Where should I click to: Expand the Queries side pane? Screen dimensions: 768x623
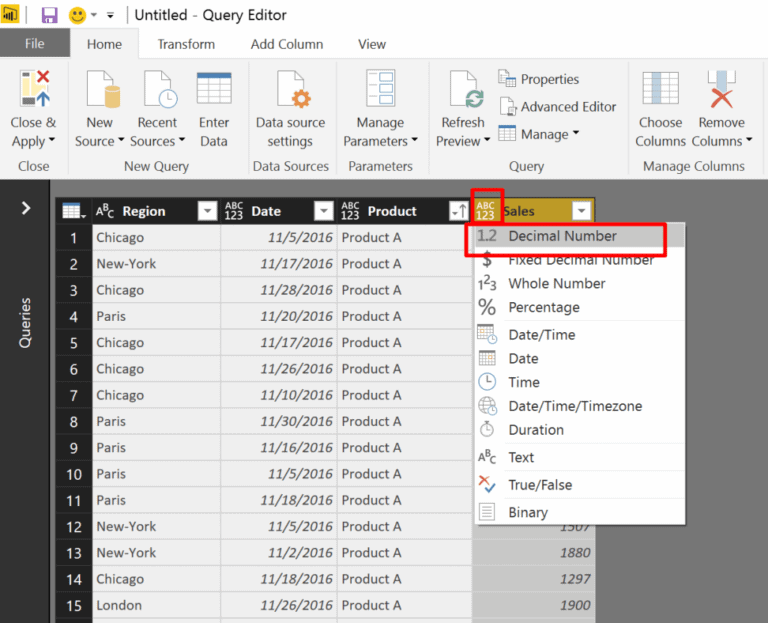pyautogui.click(x=26, y=208)
